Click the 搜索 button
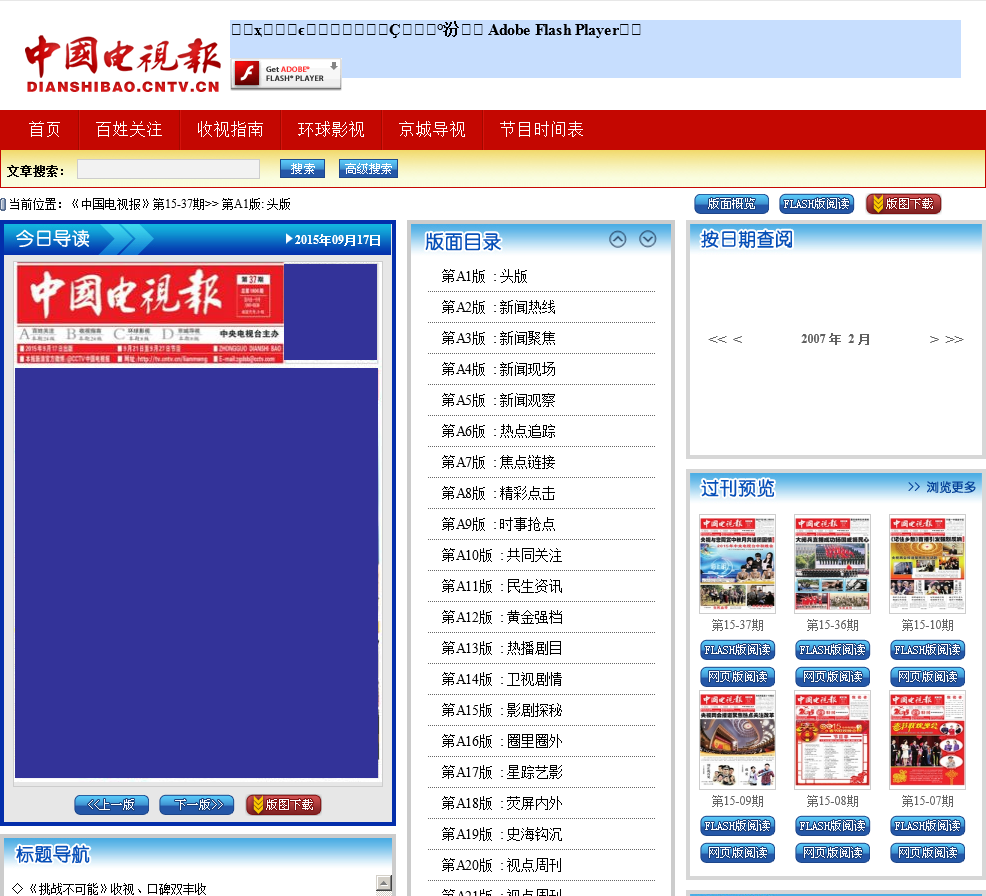Viewport: 986px width, 896px height. (x=302, y=169)
